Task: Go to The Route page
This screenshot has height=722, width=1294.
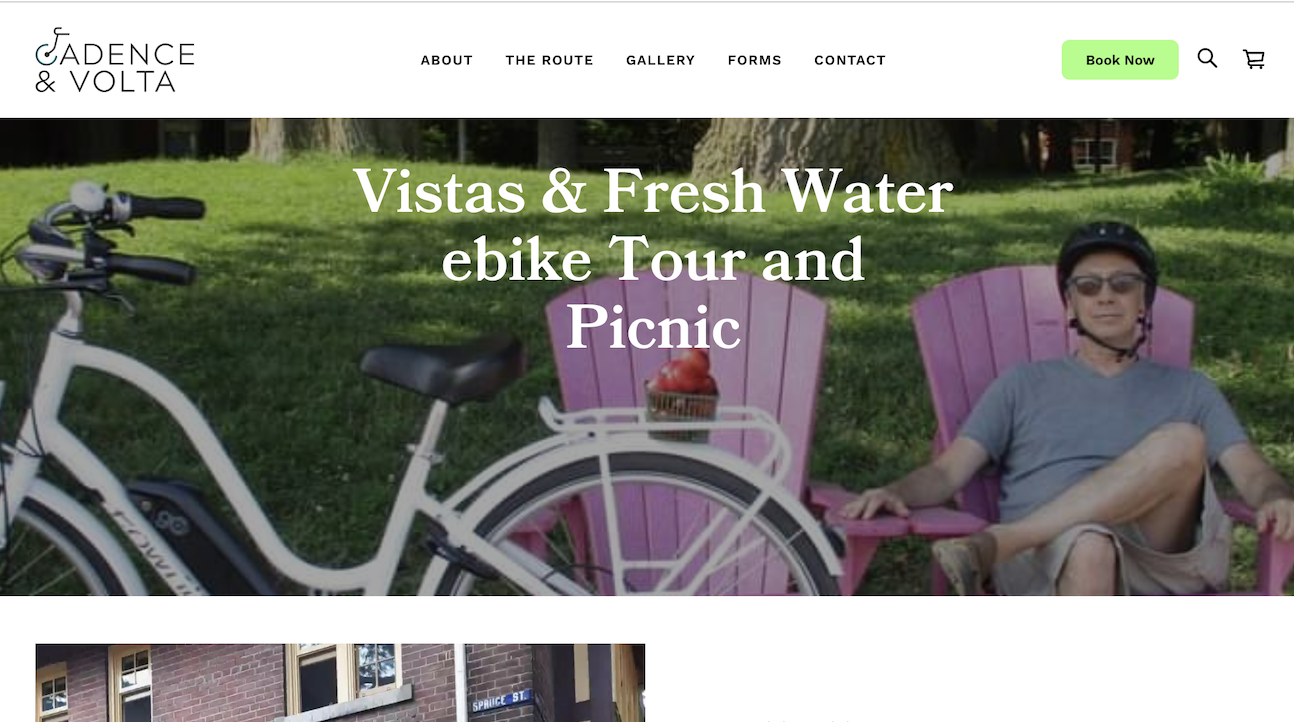Action: click(549, 60)
